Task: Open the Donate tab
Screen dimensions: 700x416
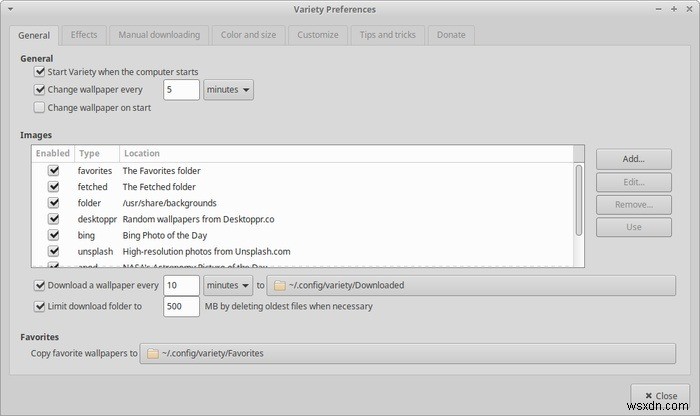Action: 451,35
